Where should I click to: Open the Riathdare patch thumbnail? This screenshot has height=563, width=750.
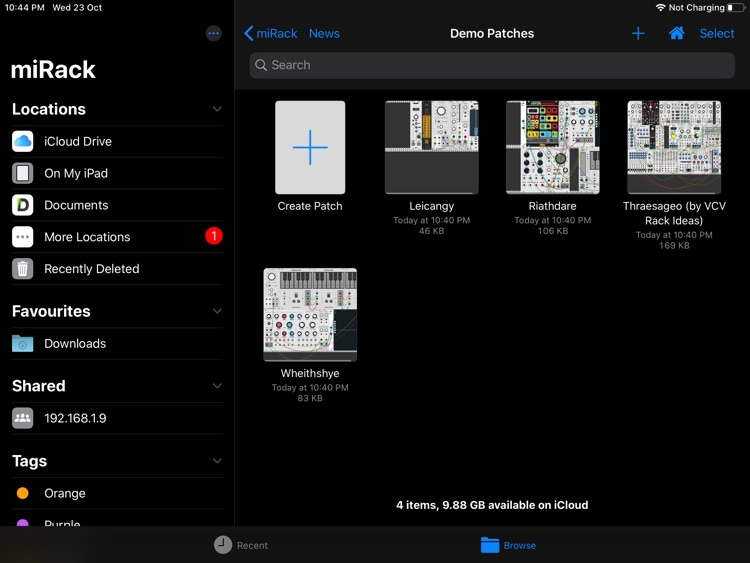[x=552, y=147]
